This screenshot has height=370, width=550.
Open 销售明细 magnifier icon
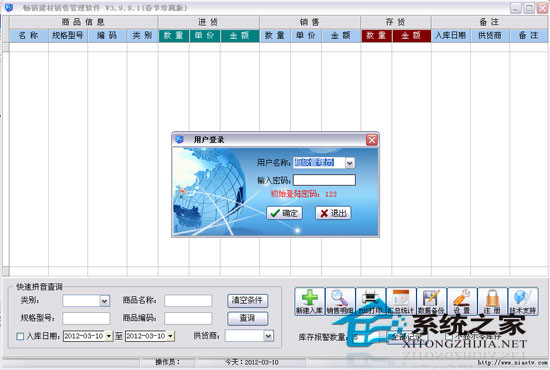(340, 301)
